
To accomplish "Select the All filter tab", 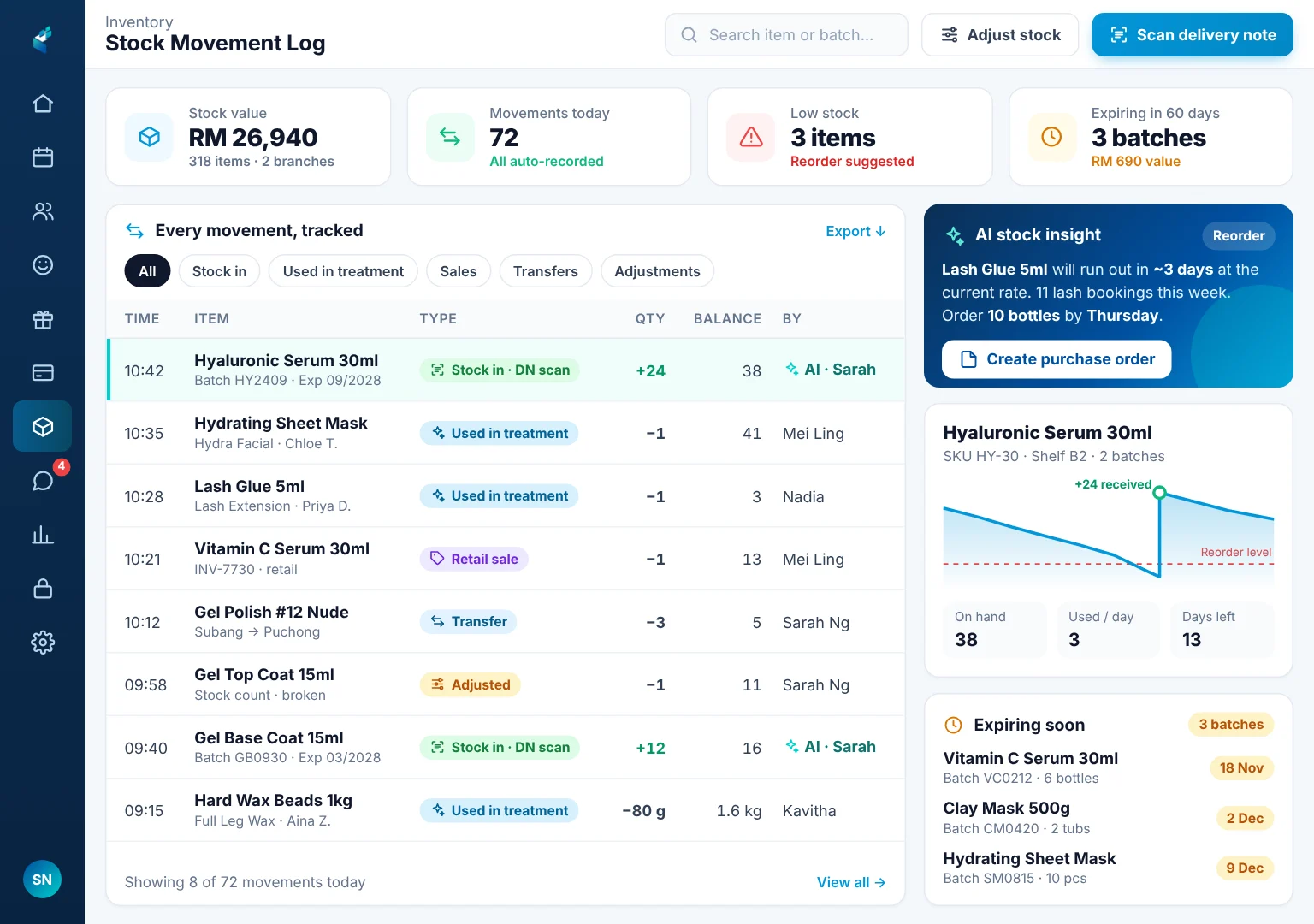I will click(147, 271).
